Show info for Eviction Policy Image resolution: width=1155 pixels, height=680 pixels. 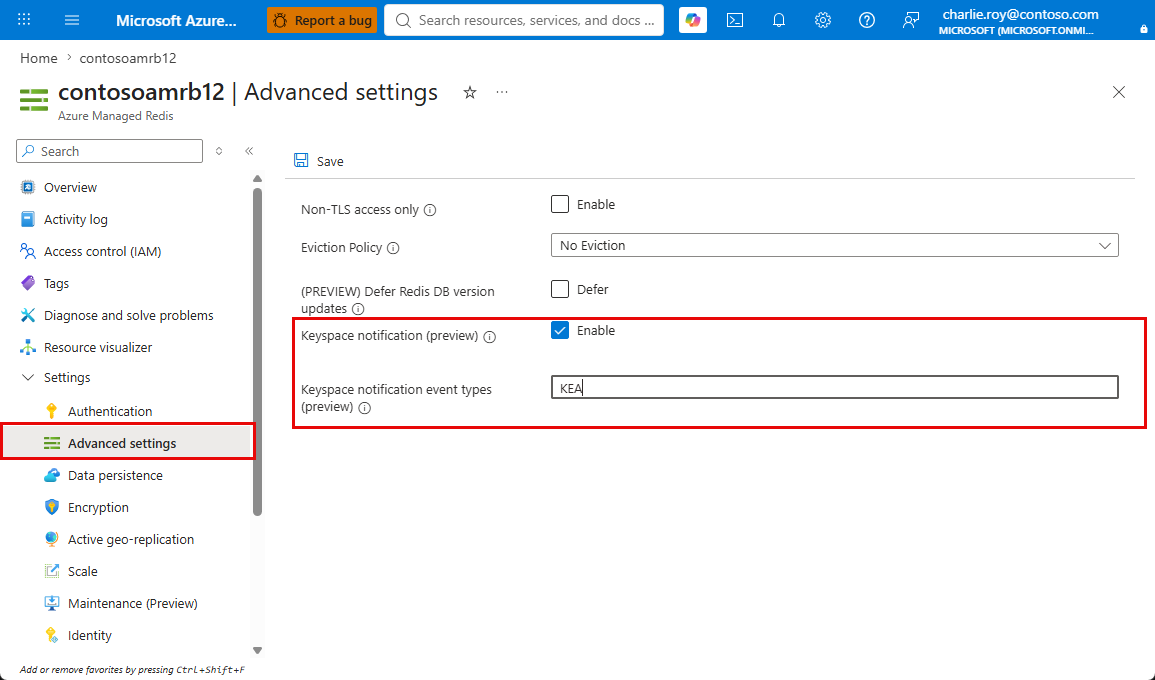[393, 248]
